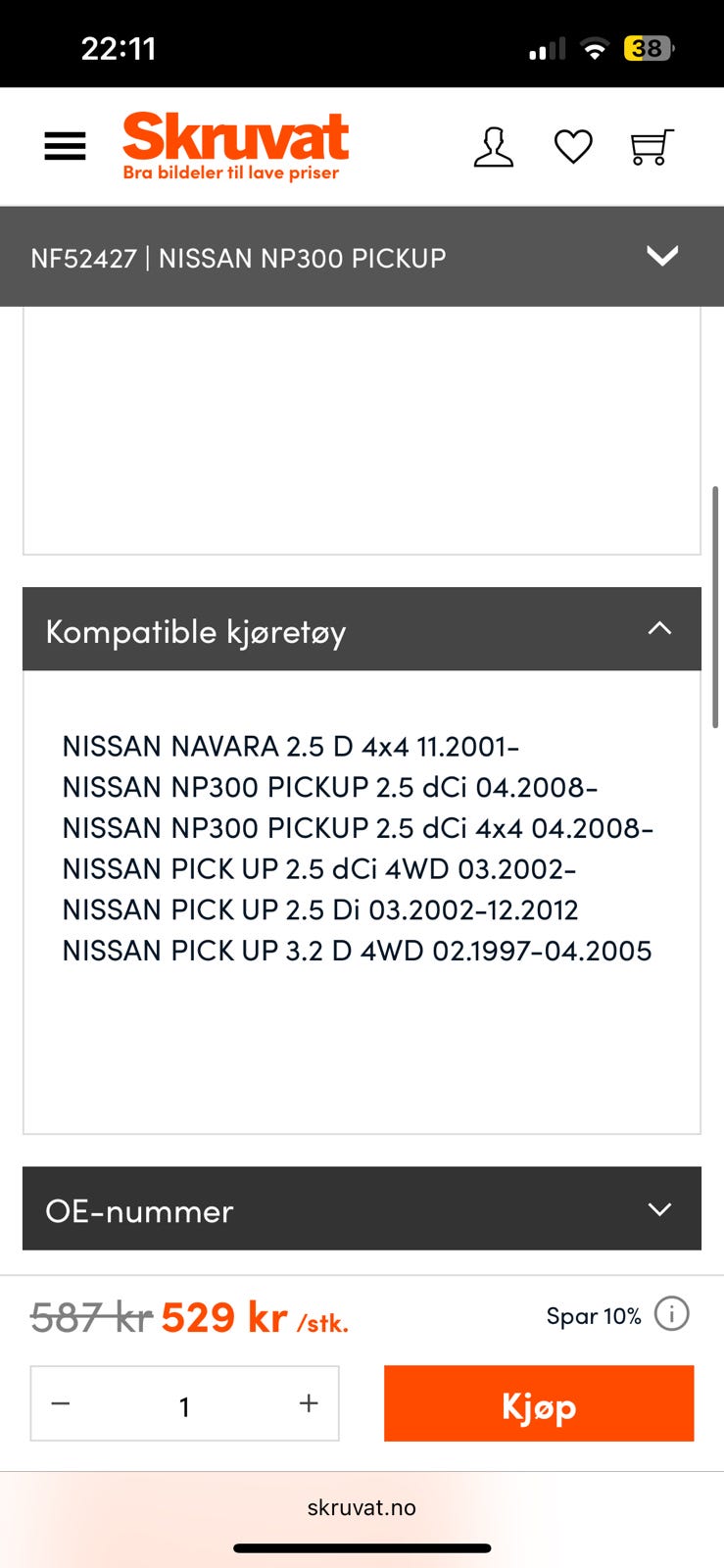Open the favorites heart icon
This screenshot has width=724, height=1568.
pos(573,147)
